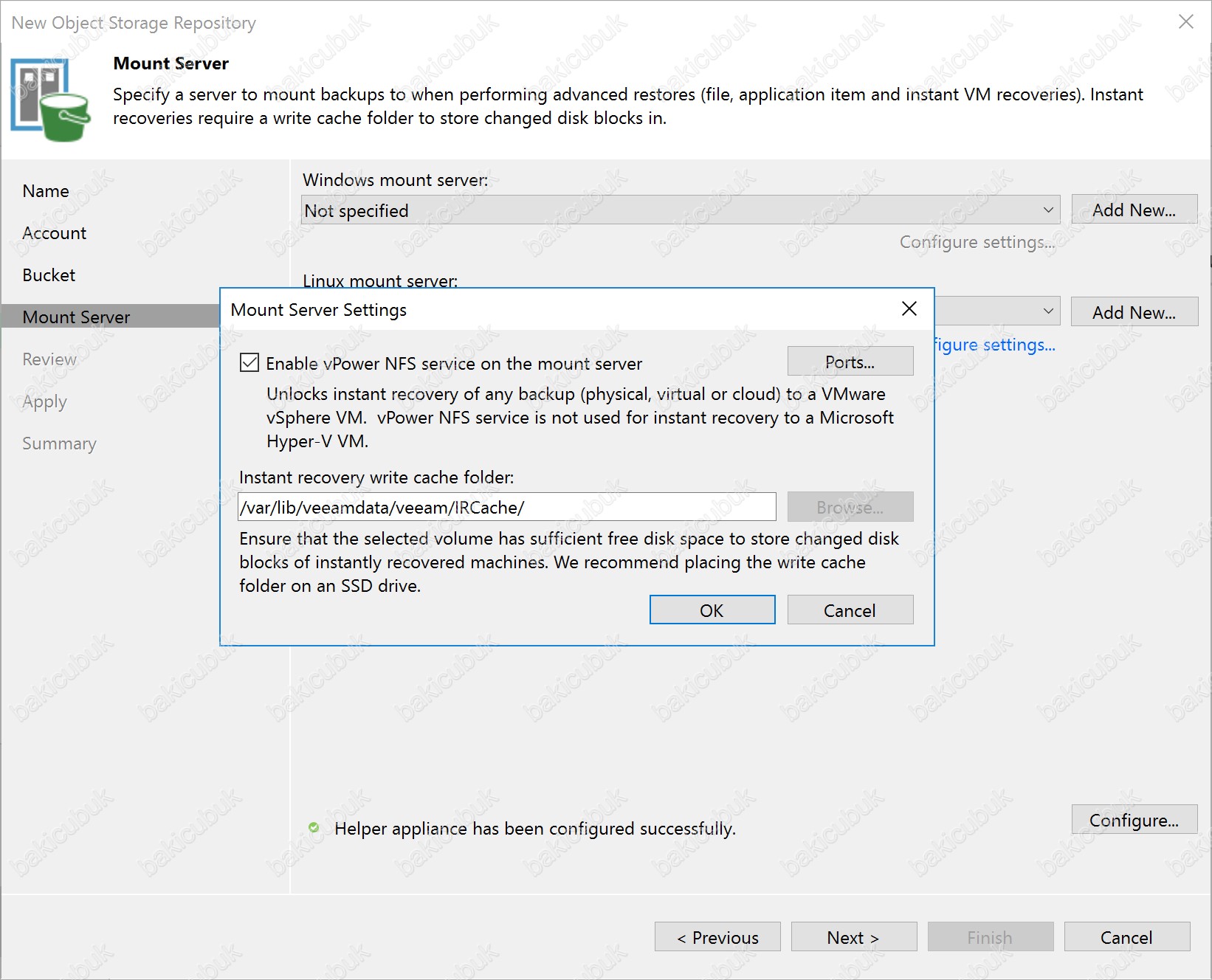1212x980 pixels.
Task: Go to the Bucket wizard step
Action: pyautogui.click(x=49, y=275)
